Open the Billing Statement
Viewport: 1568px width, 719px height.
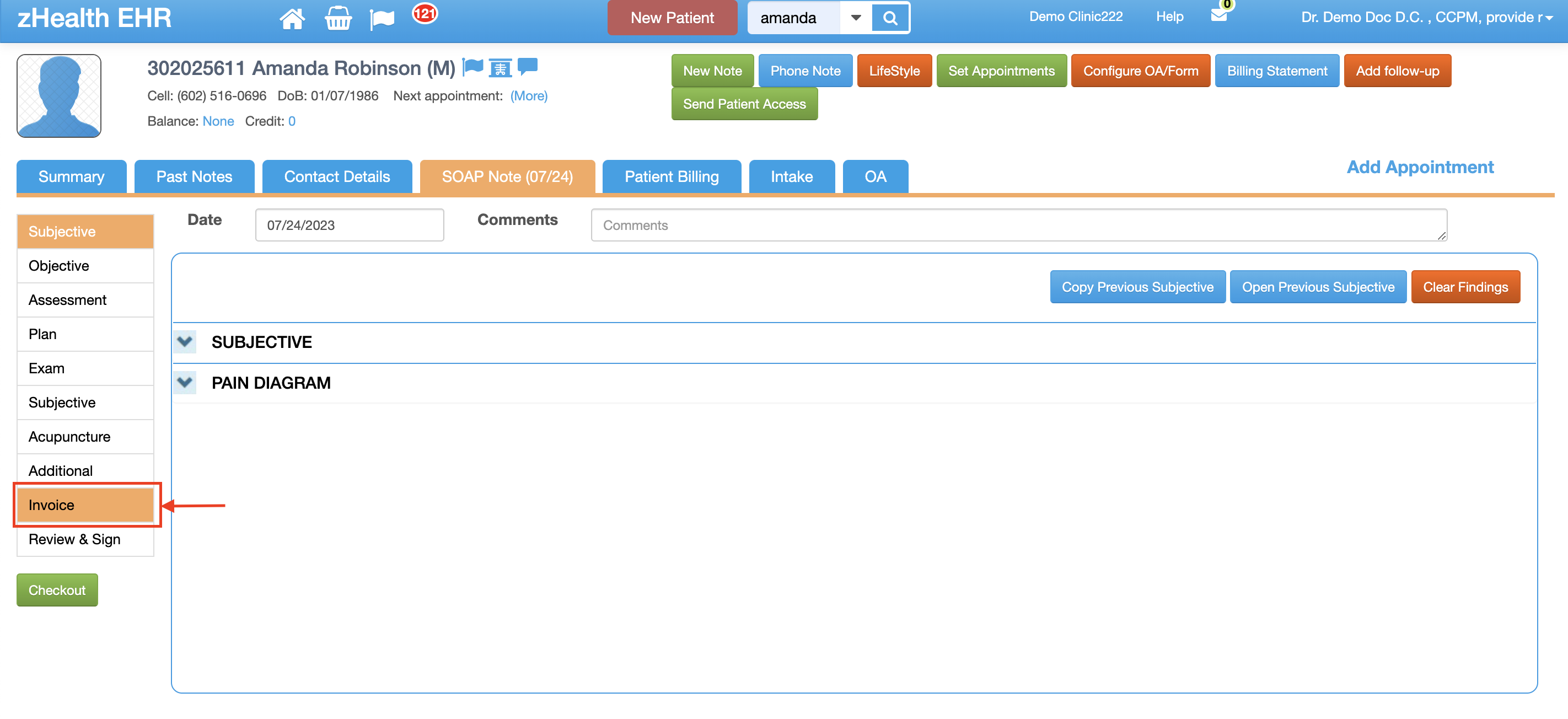pyautogui.click(x=1277, y=71)
